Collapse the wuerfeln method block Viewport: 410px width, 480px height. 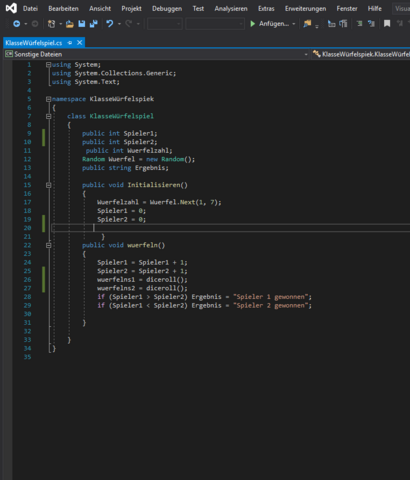tap(48, 245)
